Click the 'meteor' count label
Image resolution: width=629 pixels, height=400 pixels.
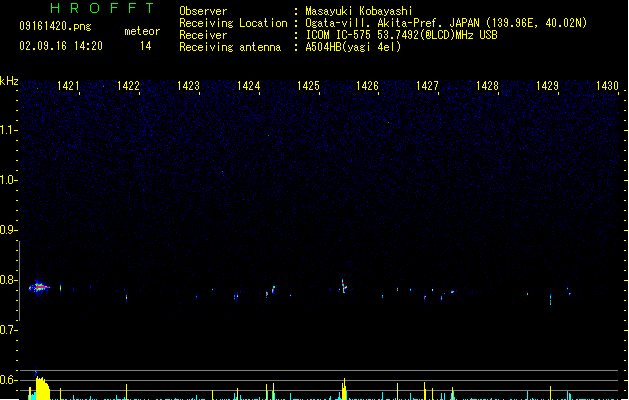coord(142,31)
